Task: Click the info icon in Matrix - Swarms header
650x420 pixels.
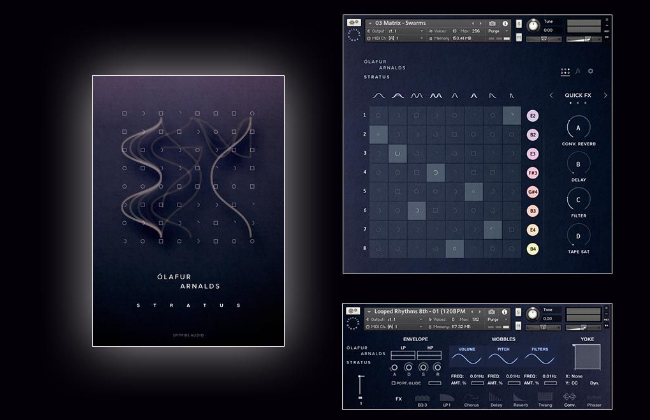Action: coord(505,24)
